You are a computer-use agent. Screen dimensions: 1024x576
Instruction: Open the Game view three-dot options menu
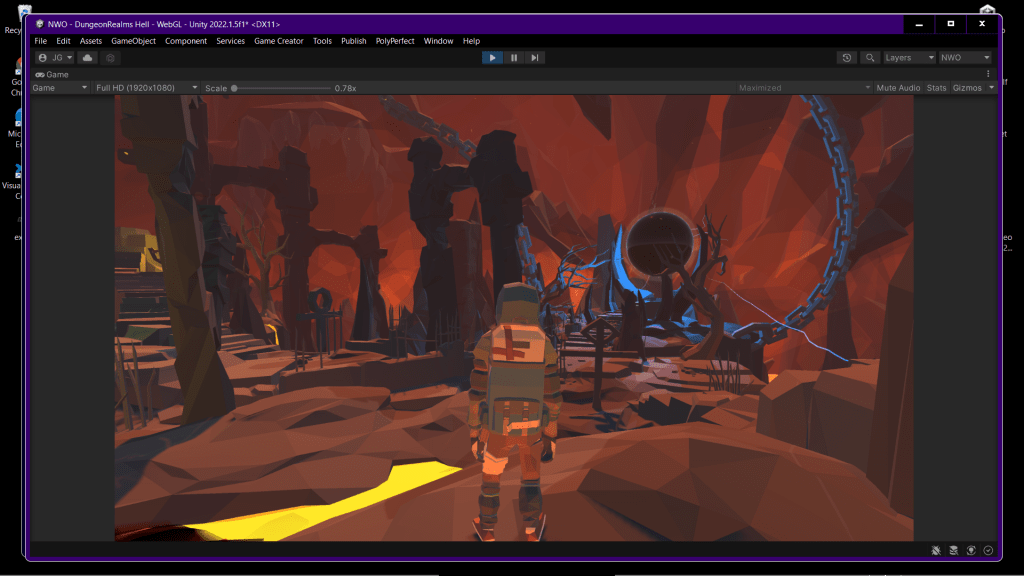tap(988, 74)
